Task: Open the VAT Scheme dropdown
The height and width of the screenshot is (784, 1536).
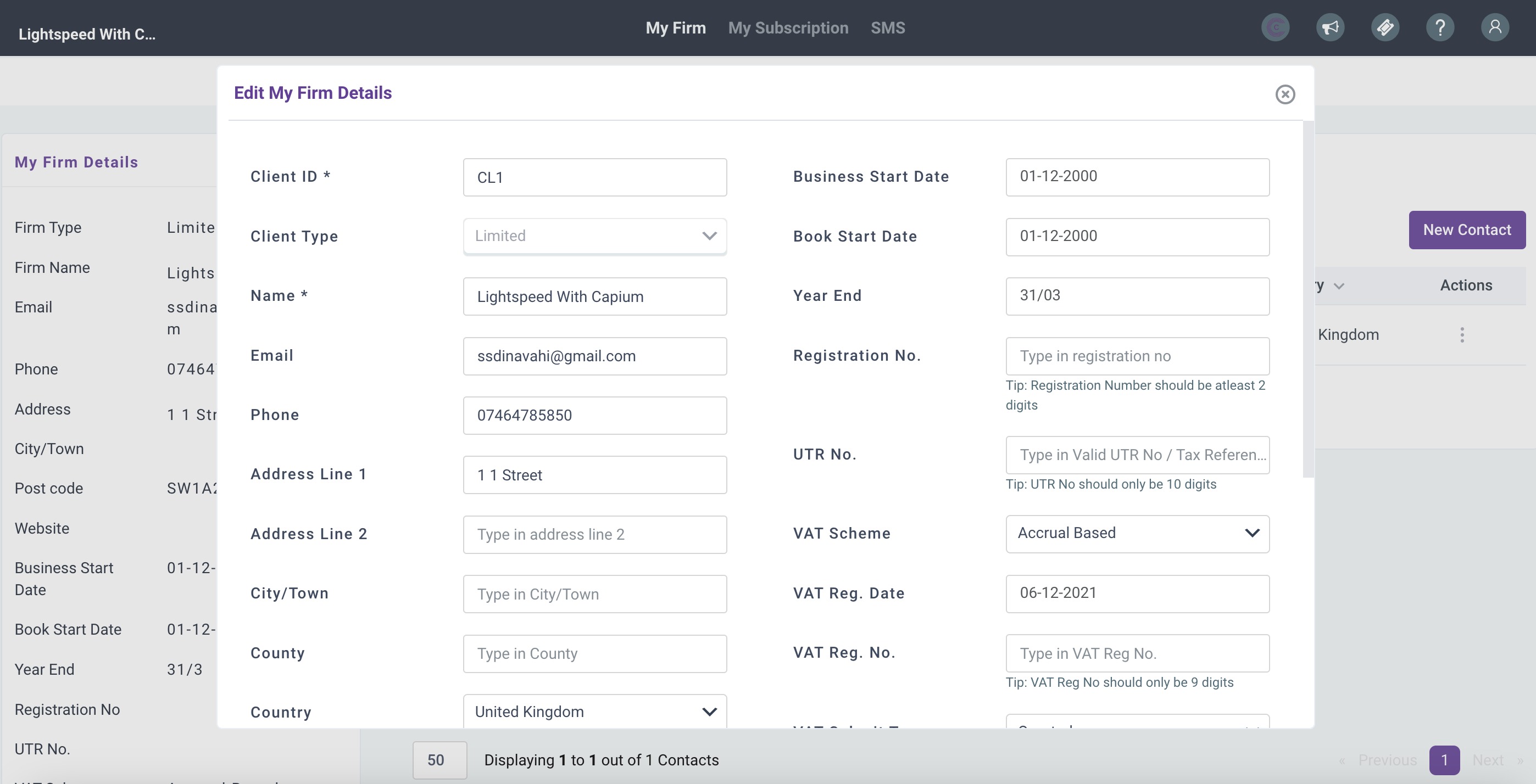Action: (1137, 533)
